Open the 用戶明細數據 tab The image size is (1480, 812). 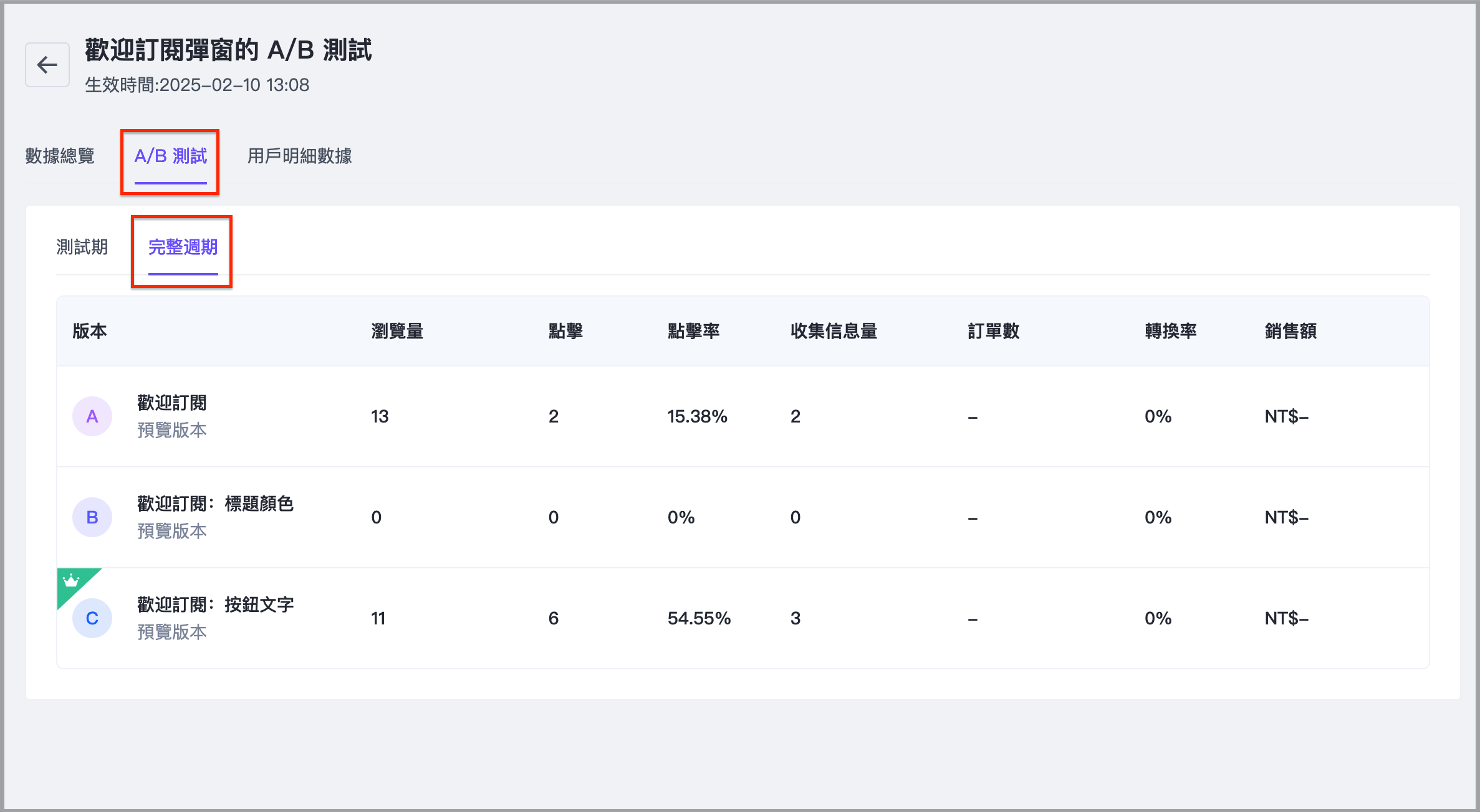click(299, 156)
